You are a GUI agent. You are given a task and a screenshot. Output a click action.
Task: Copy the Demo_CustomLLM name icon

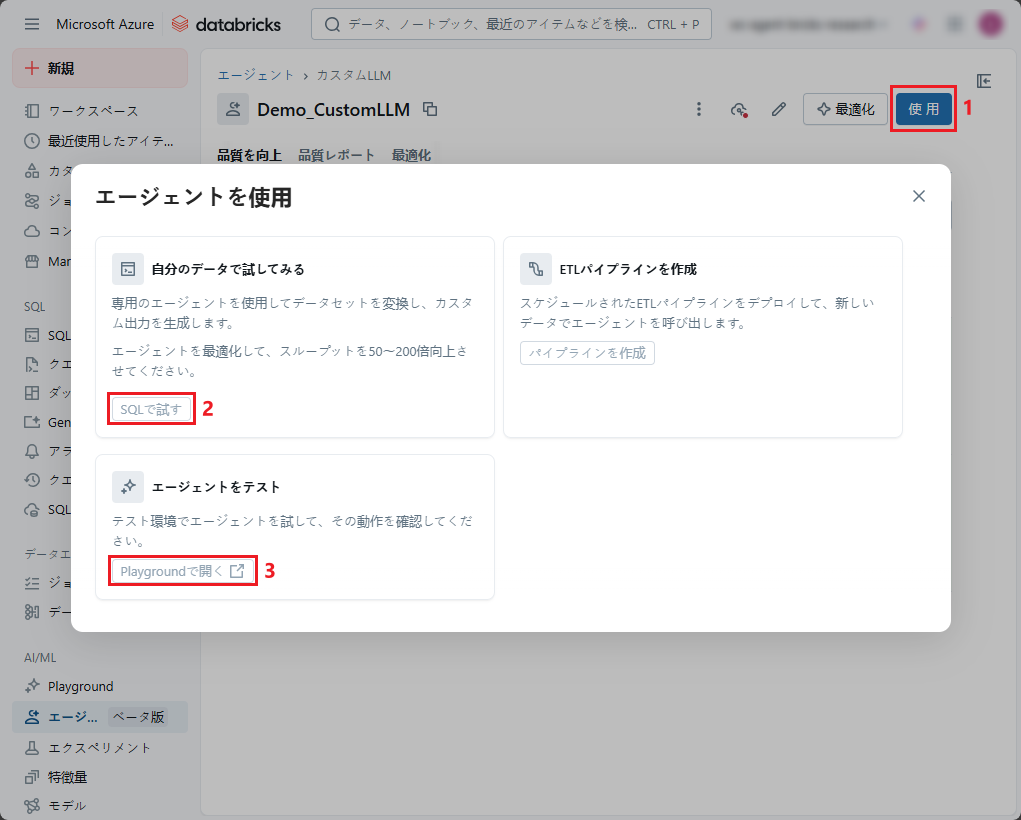point(430,110)
